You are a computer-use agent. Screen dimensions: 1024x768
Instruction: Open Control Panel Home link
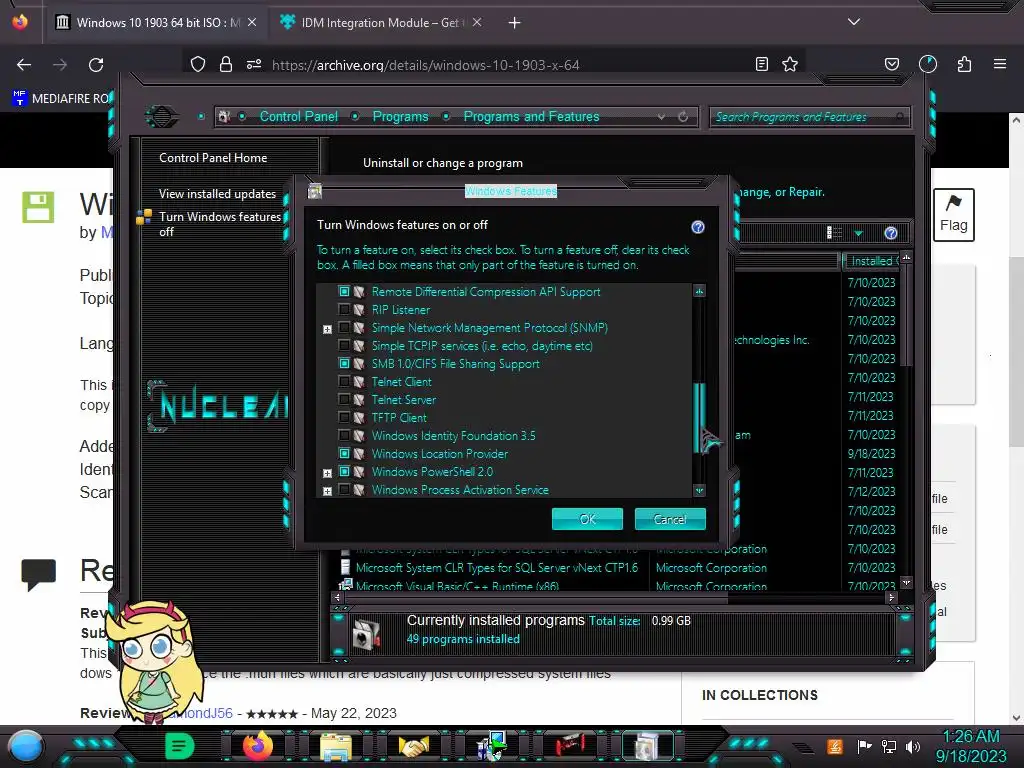(213, 157)
